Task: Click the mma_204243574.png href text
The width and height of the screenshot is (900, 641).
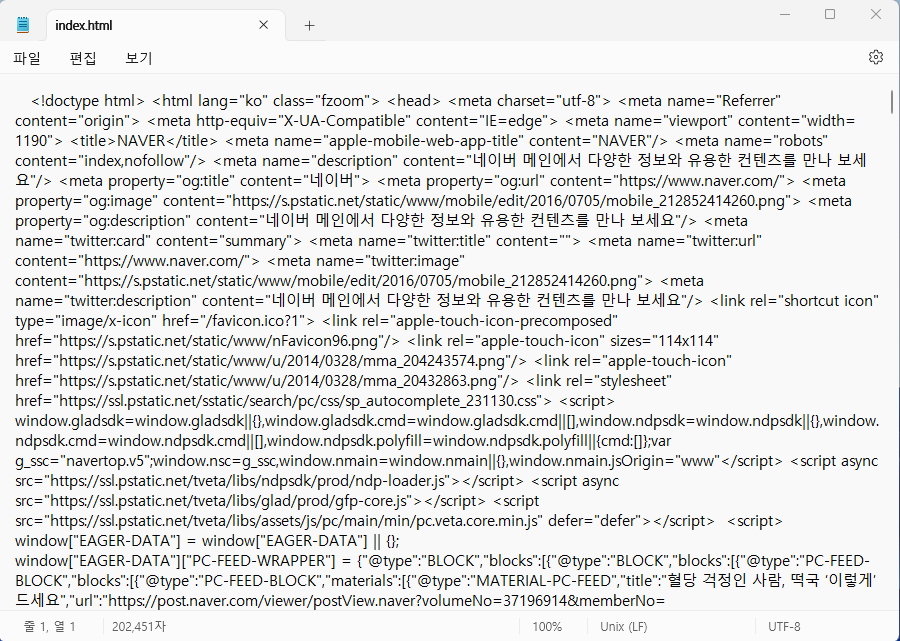Action: [x=441, y=361]
